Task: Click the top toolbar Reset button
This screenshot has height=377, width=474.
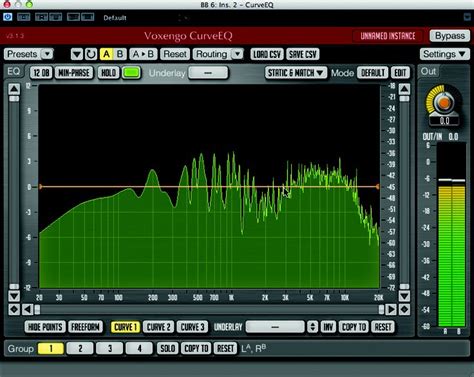Action: point(175,54)
